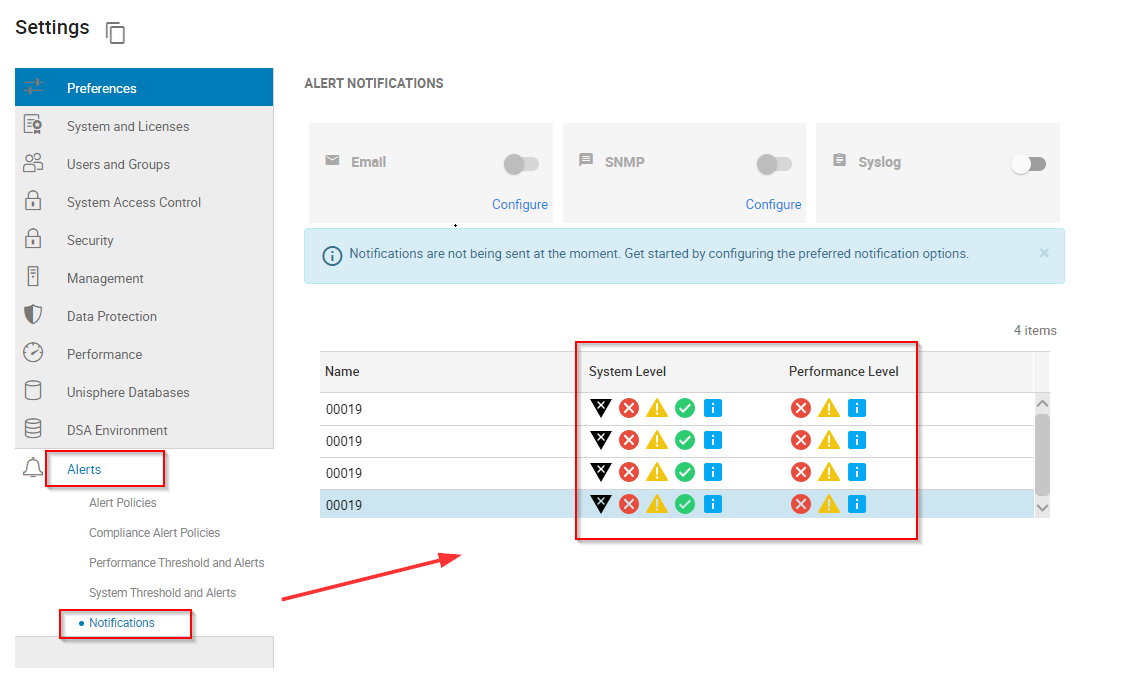
Task: Click red critical System Level icon, first row
Action: pos(629,408)
